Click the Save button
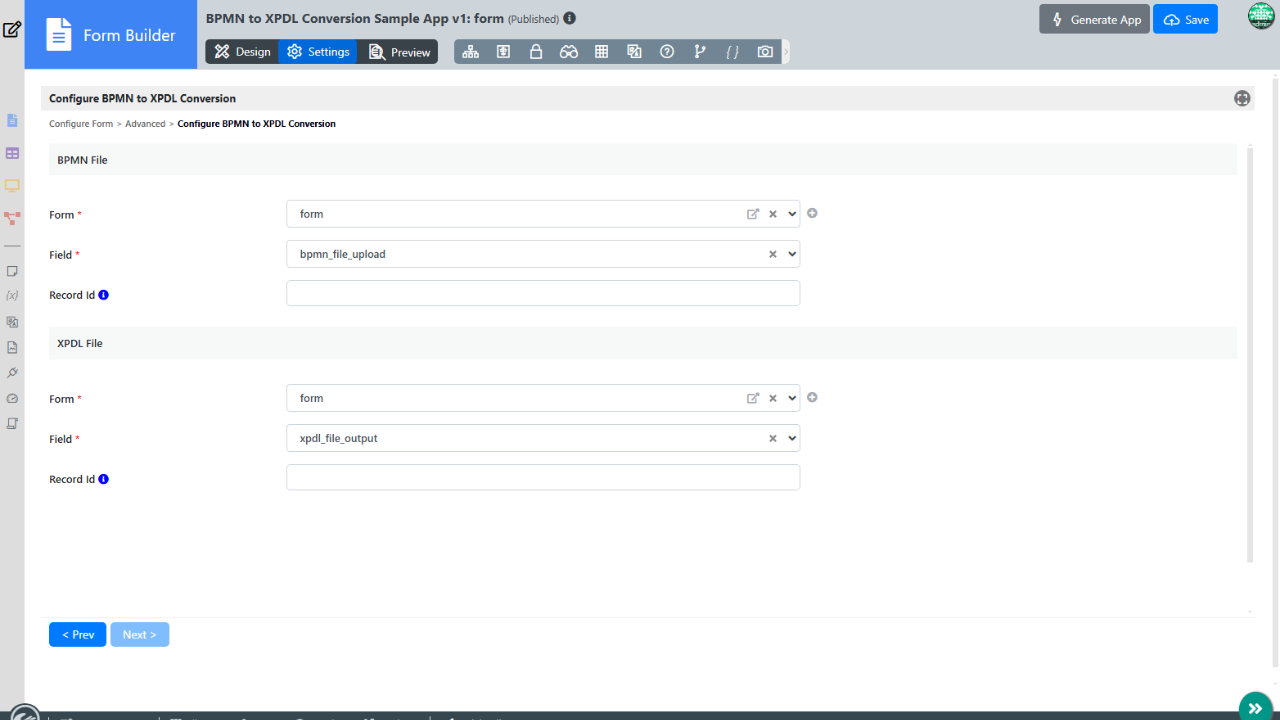Viewport: 1280px width, 720px height. tap(1185, 20)
